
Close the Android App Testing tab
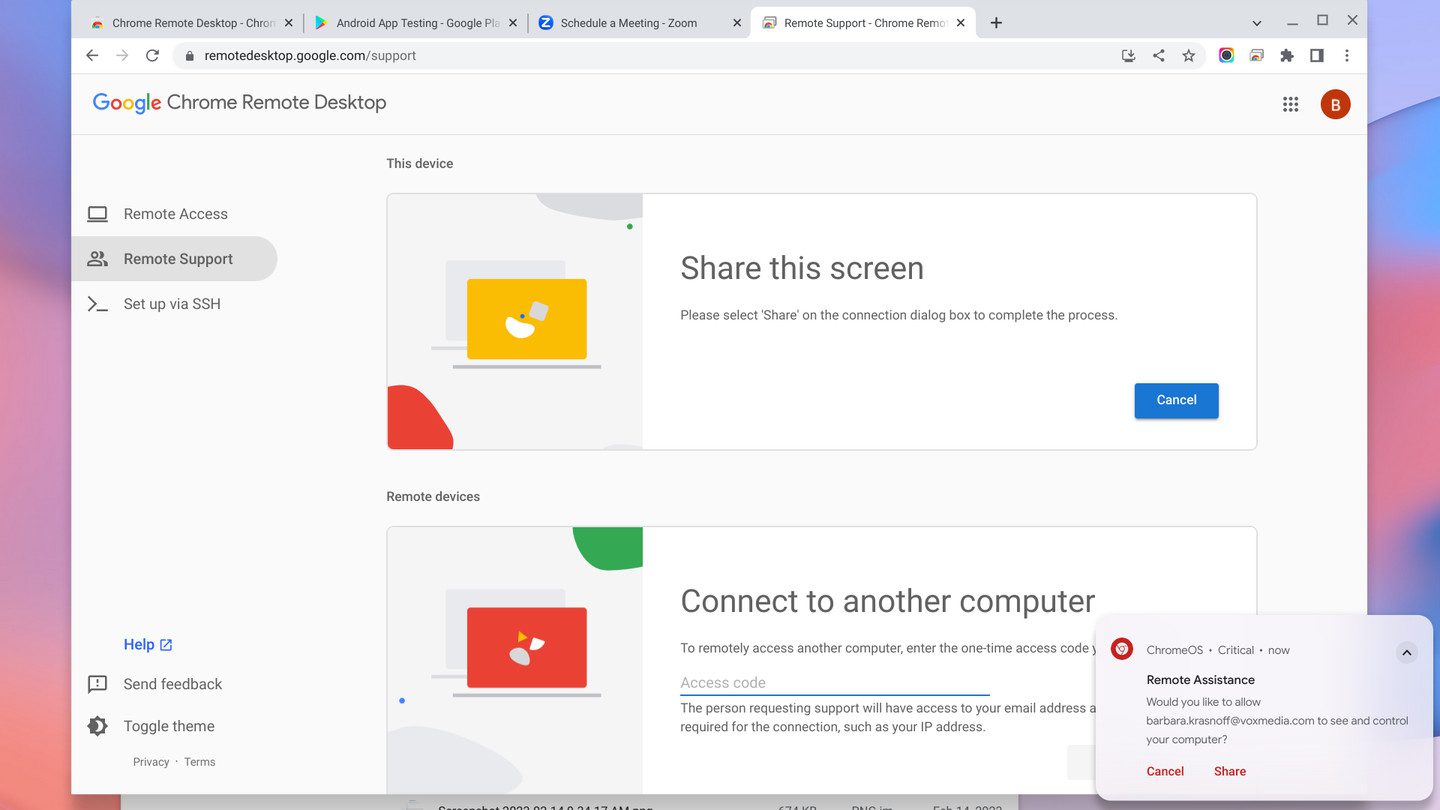pos(513,23)
